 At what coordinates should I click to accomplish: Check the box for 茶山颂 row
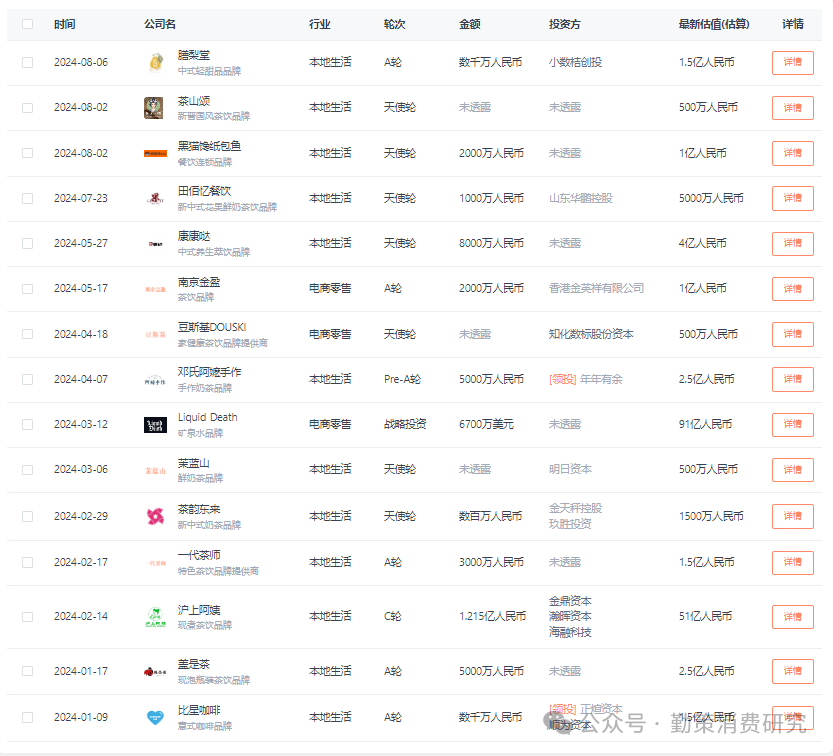click(x=28, y=108)
